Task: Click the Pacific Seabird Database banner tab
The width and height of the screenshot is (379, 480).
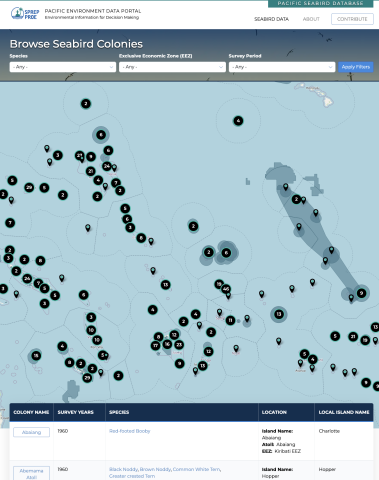Action: click(x=320, y=3)
